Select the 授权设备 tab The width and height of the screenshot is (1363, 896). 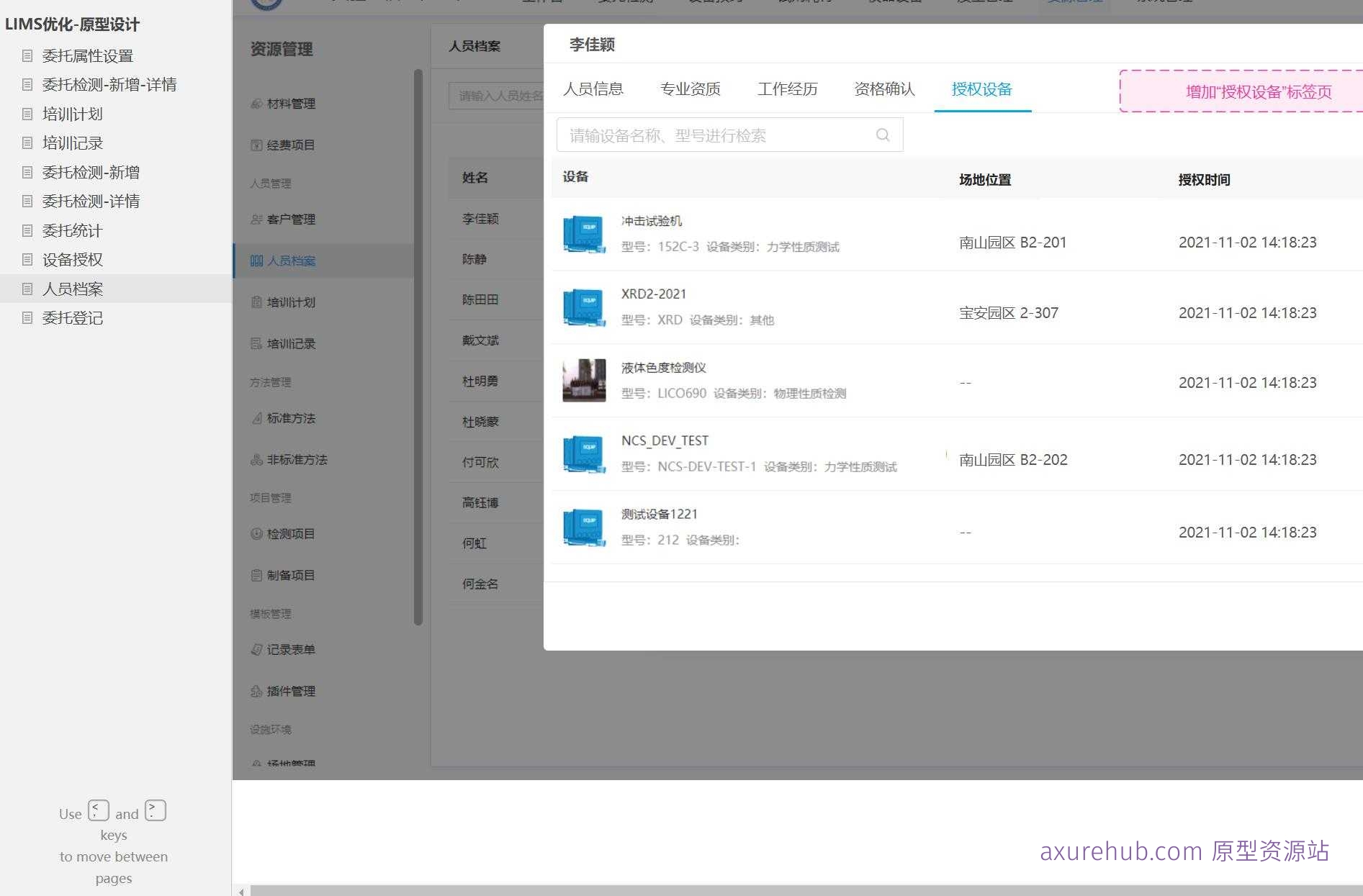[982, 89]
